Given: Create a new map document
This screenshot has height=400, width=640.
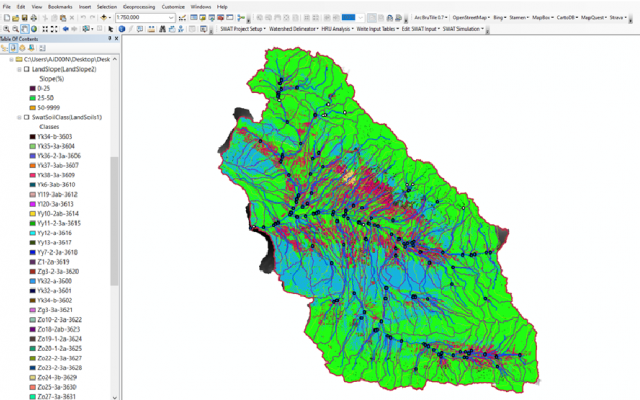Looking at the screenshot, I should tap(7, 18).
